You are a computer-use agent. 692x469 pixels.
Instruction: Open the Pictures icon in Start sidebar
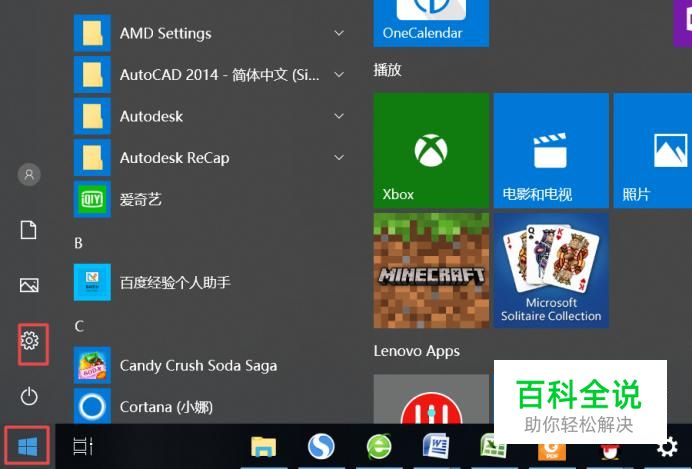coord(29,285)
